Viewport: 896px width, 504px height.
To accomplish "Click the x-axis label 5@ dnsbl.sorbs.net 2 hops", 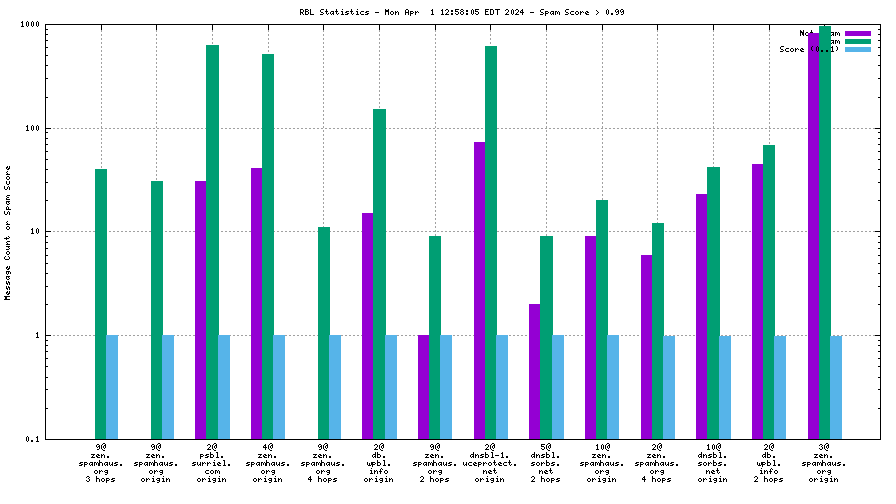I will click(546, 462).
